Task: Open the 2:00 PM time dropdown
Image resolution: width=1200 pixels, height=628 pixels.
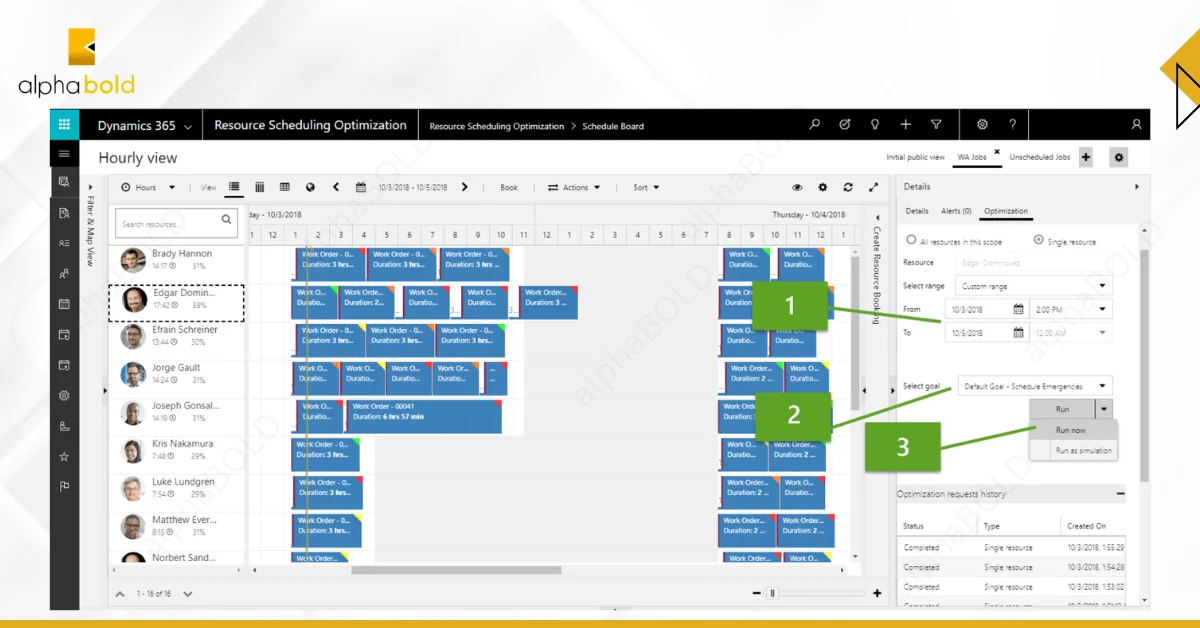Action: coord(1071,310)
